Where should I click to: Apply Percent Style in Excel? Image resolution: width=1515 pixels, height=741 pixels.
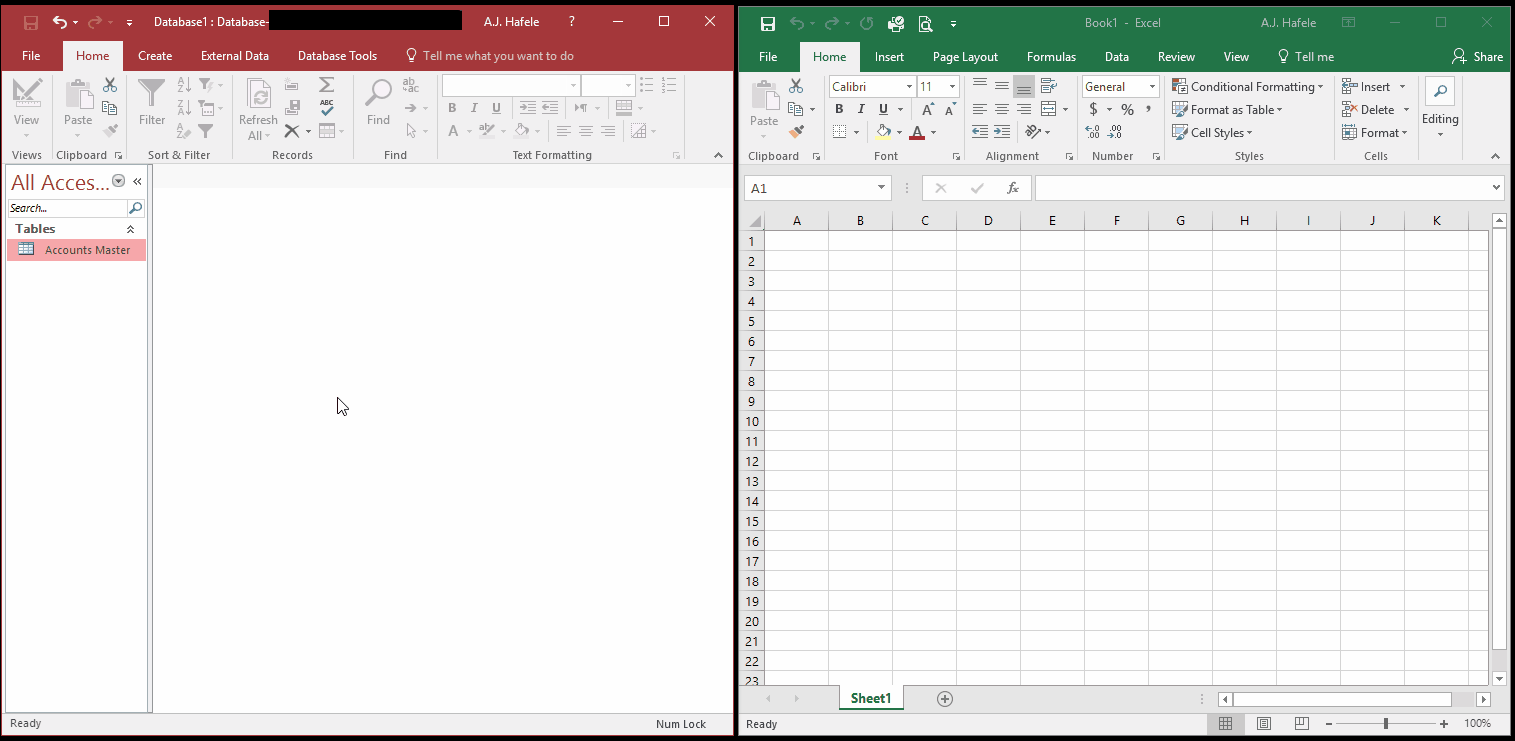[1127, 109]
